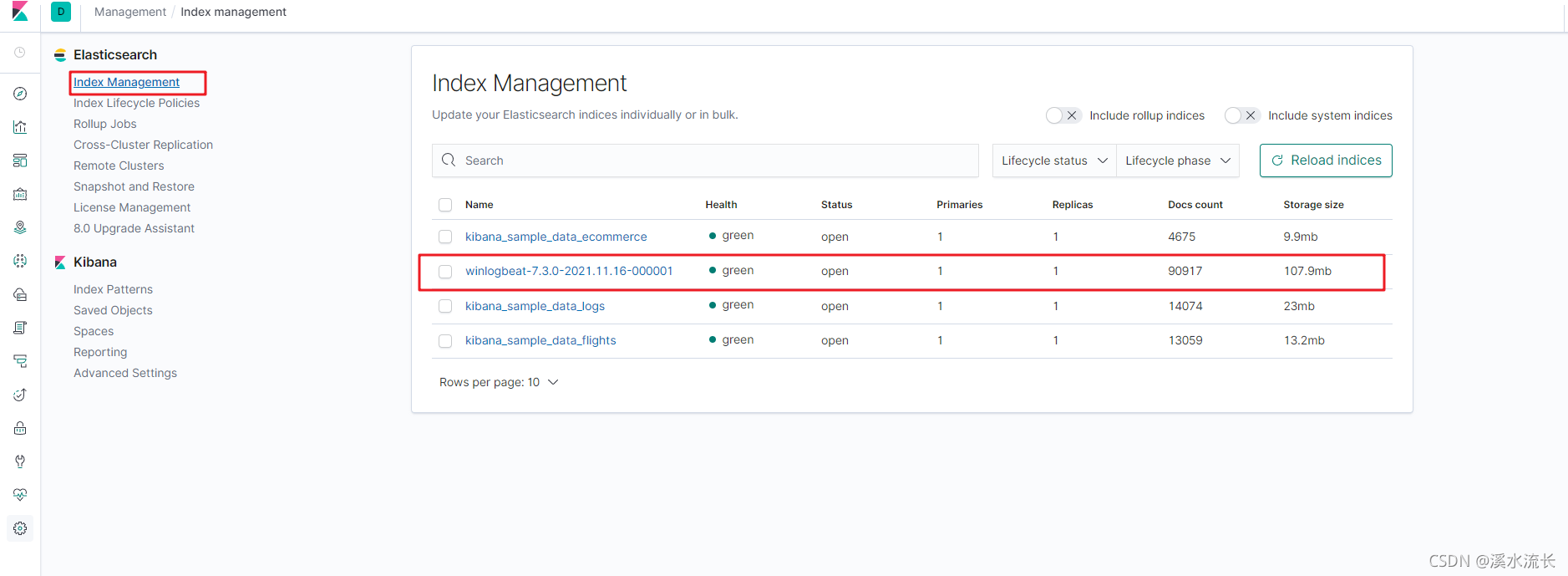Open Reporting under Kibana
This screenshot has height=576, width=1568.
[100, 352]
